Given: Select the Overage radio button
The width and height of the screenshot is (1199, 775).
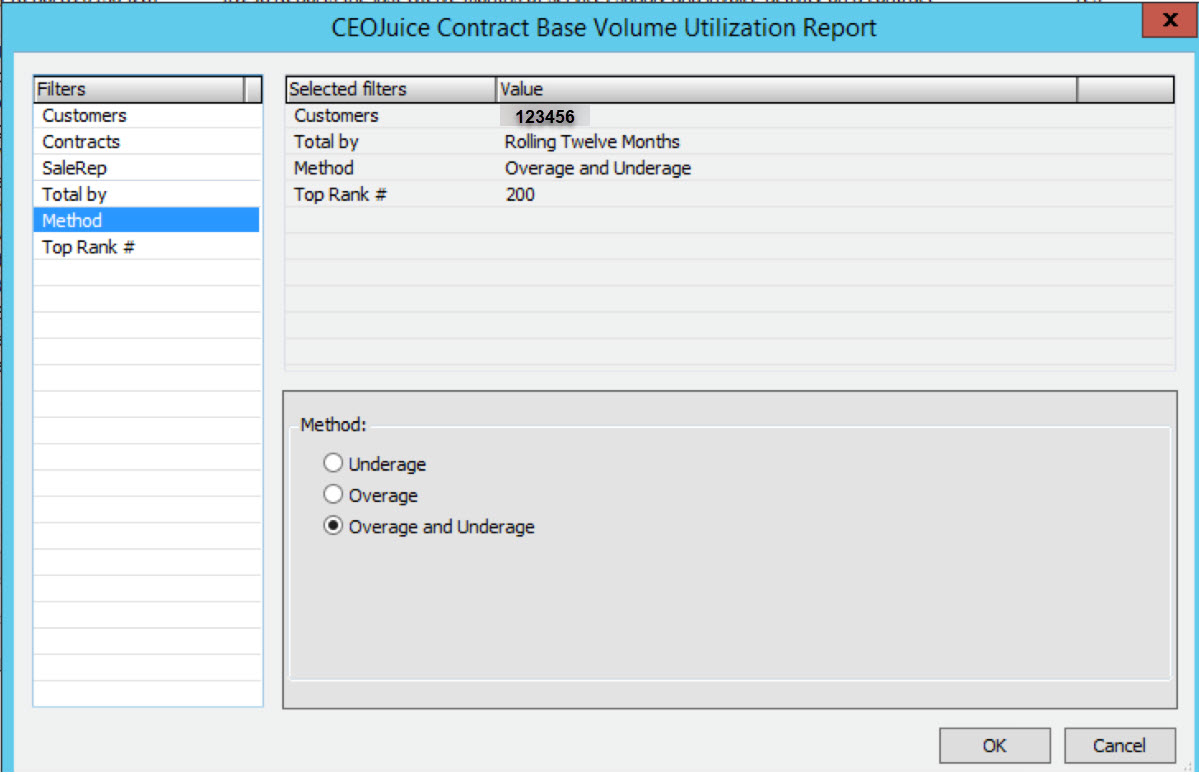Looking at the screenshot, I should 333,495.
